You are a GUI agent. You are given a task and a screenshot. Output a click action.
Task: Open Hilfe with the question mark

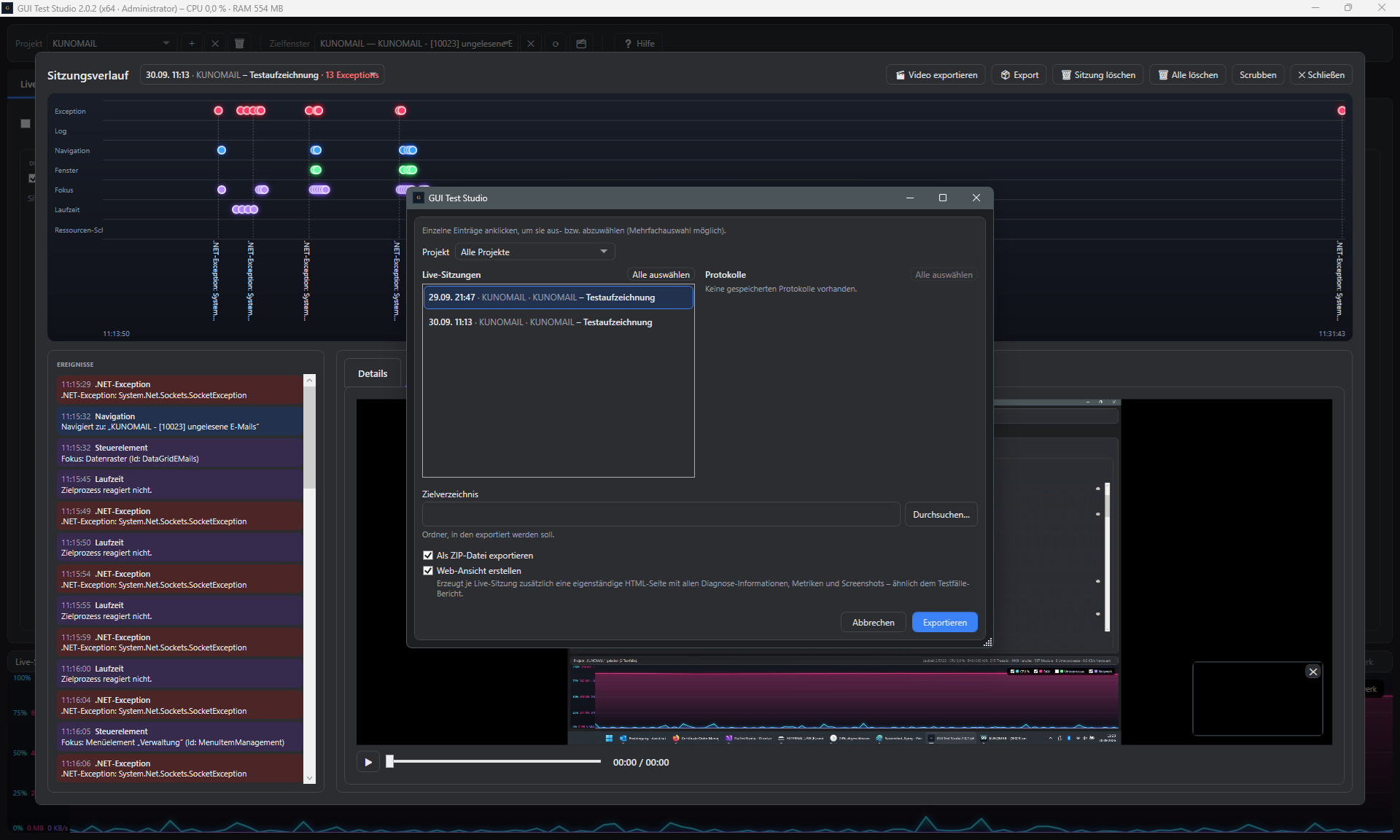click(639, 44)
